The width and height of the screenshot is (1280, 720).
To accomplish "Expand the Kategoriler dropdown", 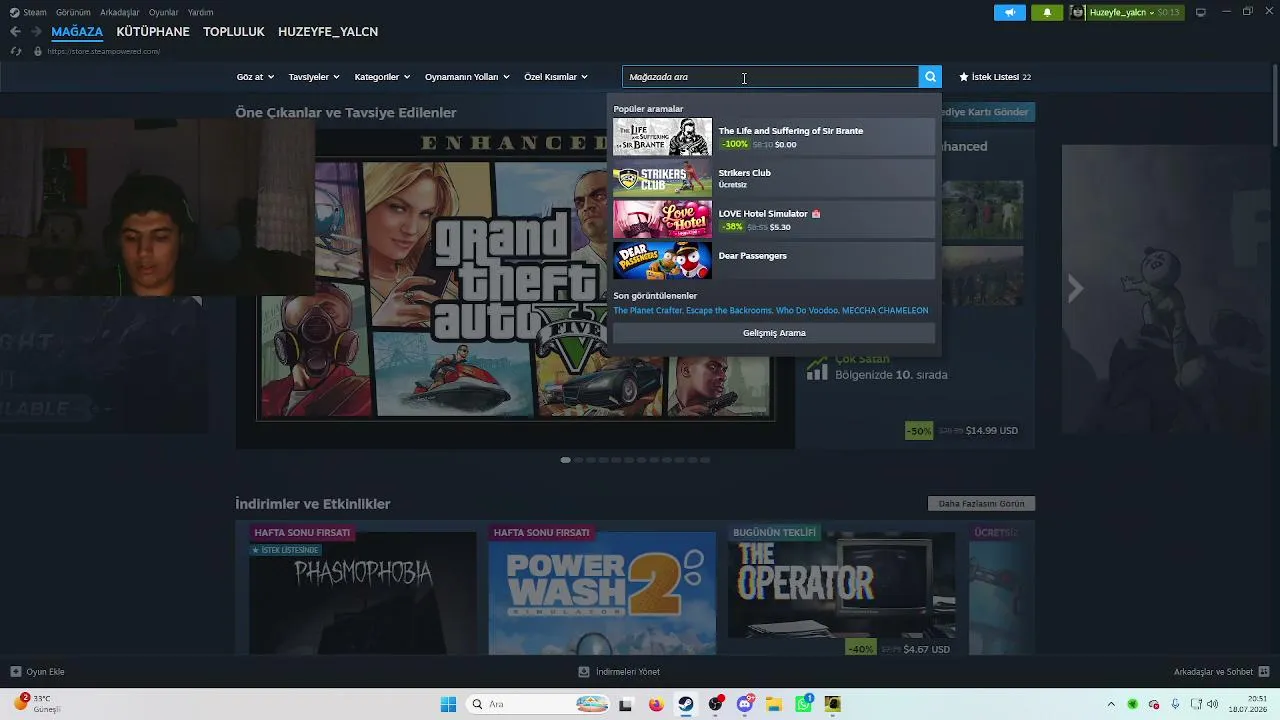I will tap(382, 77).
